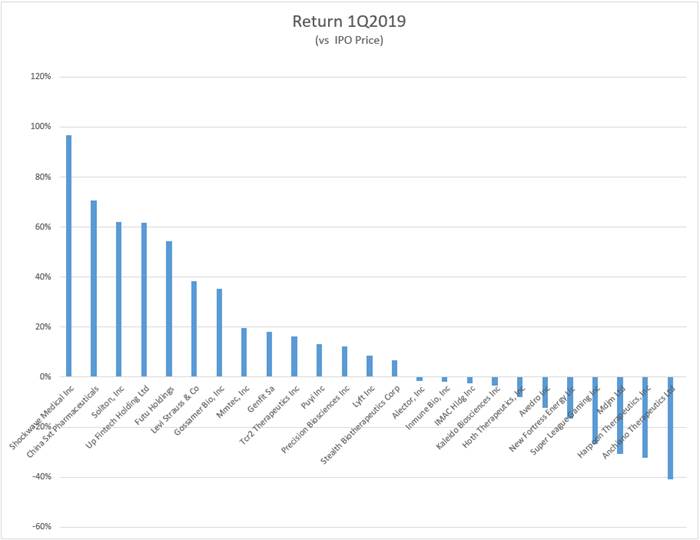
Task: Click the chart title 'Return 1Q2019'
Action: point(349,21)
